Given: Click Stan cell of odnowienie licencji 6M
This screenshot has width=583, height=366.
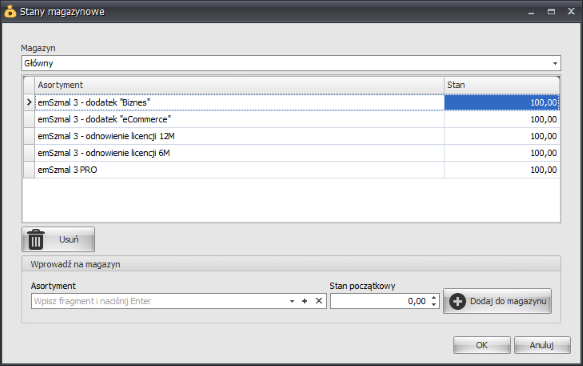Looking at the screenshot, I should (x=502, y=153).
